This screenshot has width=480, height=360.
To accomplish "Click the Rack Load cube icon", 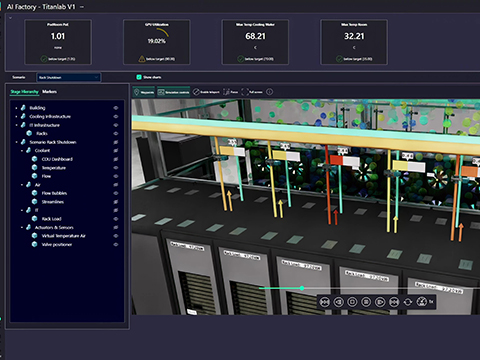I will pyautogui.click(x=34, y=219).
